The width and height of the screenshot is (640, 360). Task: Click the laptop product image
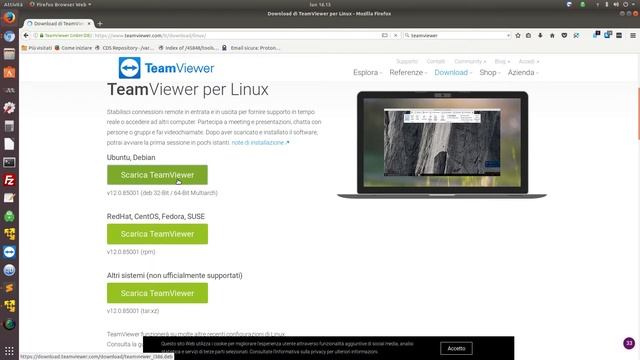(442, 145)
